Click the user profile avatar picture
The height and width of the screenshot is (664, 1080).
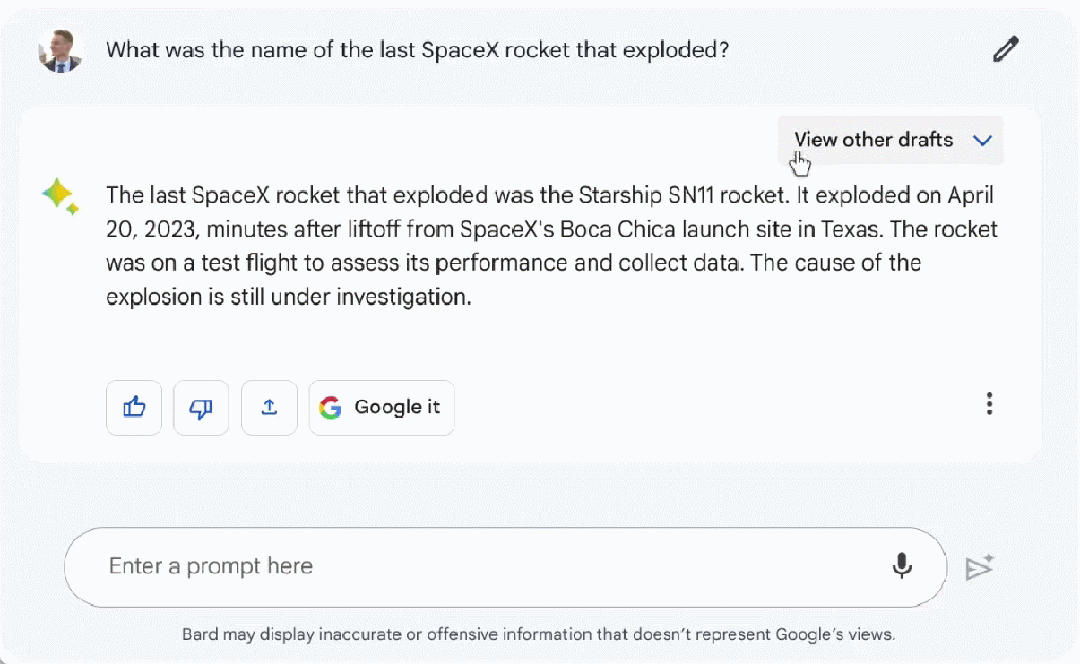click(60, 50)
